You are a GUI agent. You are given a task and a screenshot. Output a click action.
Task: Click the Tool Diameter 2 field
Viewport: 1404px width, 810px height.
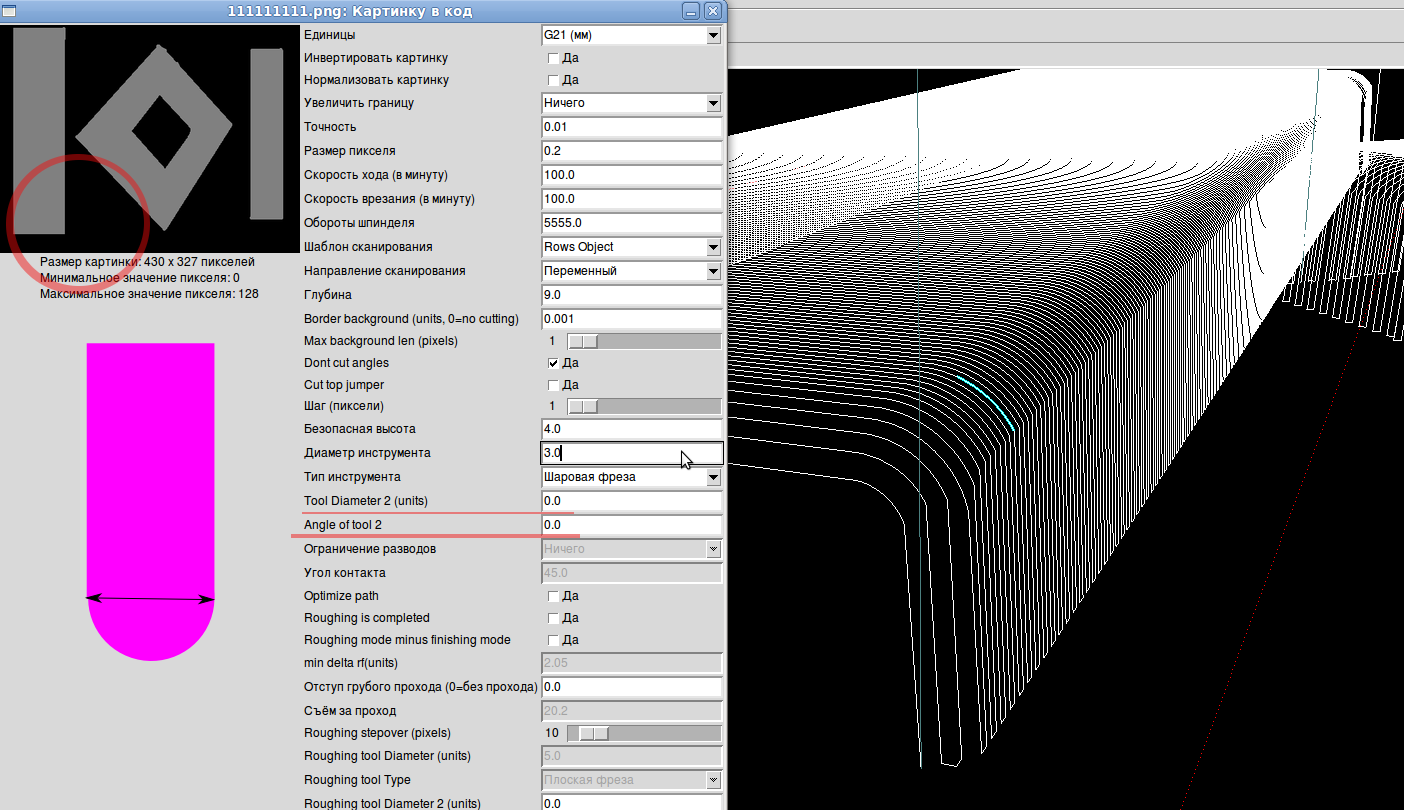click(631, 501)
